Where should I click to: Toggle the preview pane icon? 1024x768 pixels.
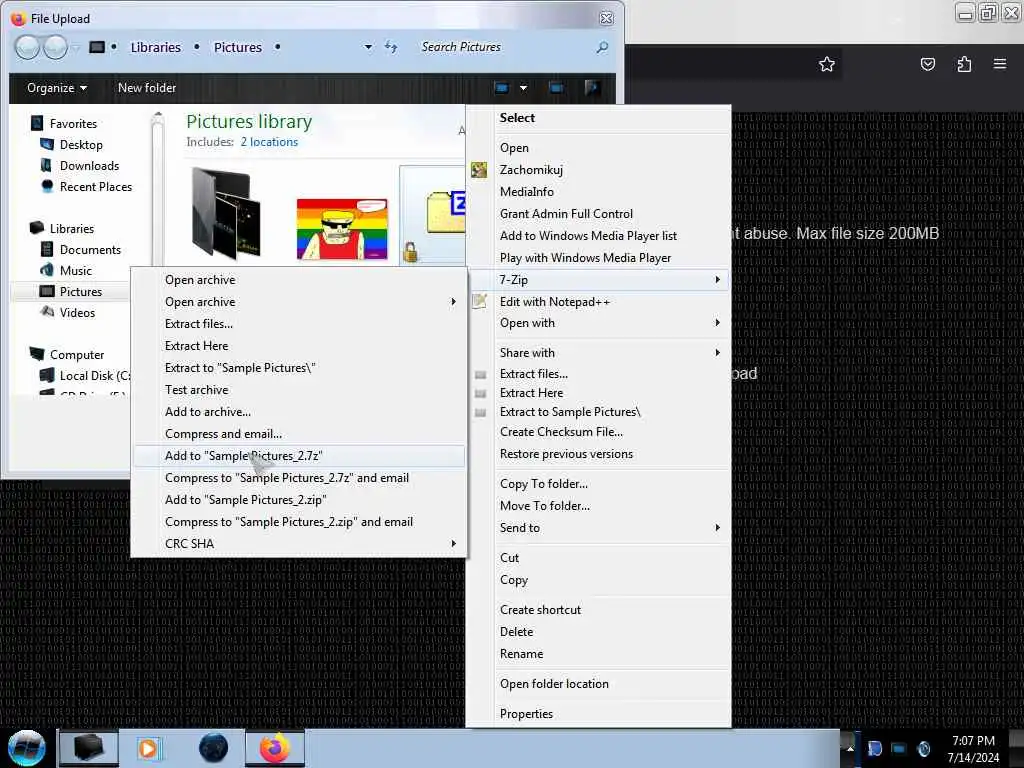556,88
